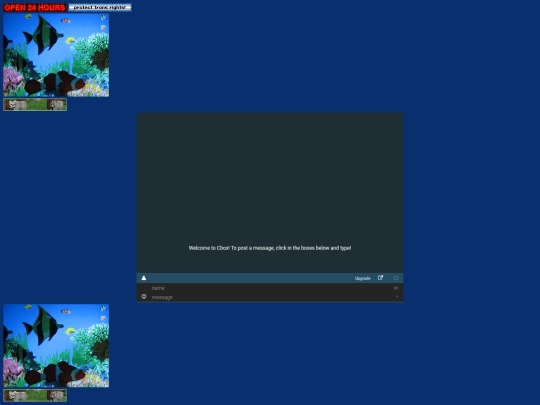Click the Welcome to Cbox message text

(x=270, y=248)
